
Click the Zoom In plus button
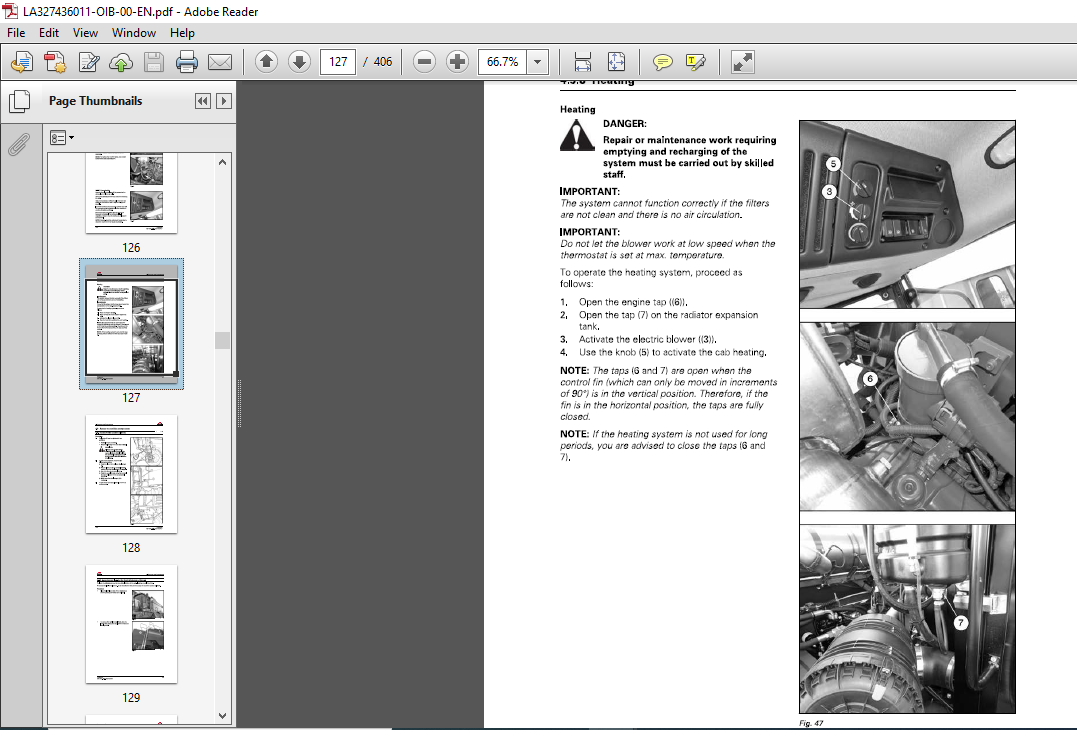(457, 62)
